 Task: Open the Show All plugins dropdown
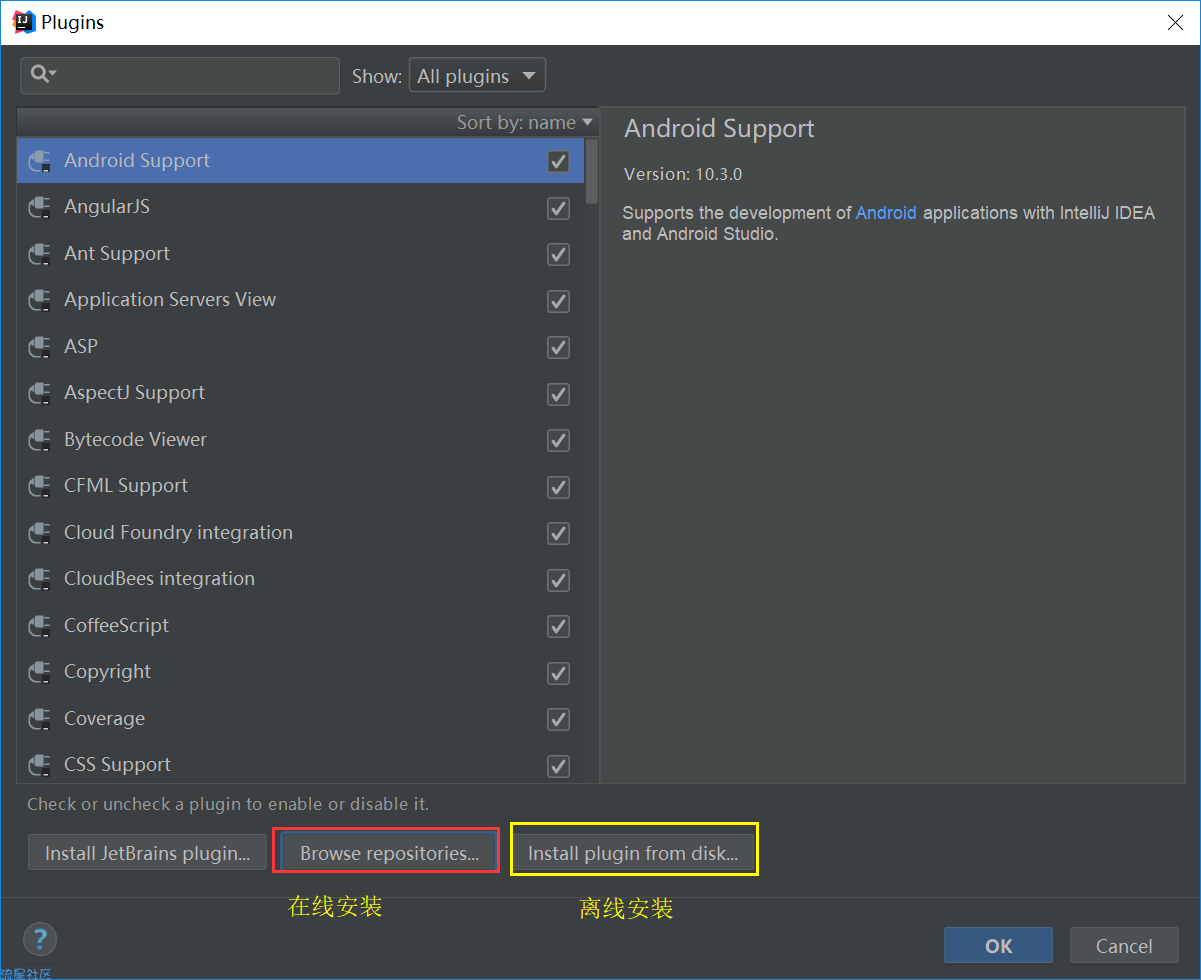477,76
